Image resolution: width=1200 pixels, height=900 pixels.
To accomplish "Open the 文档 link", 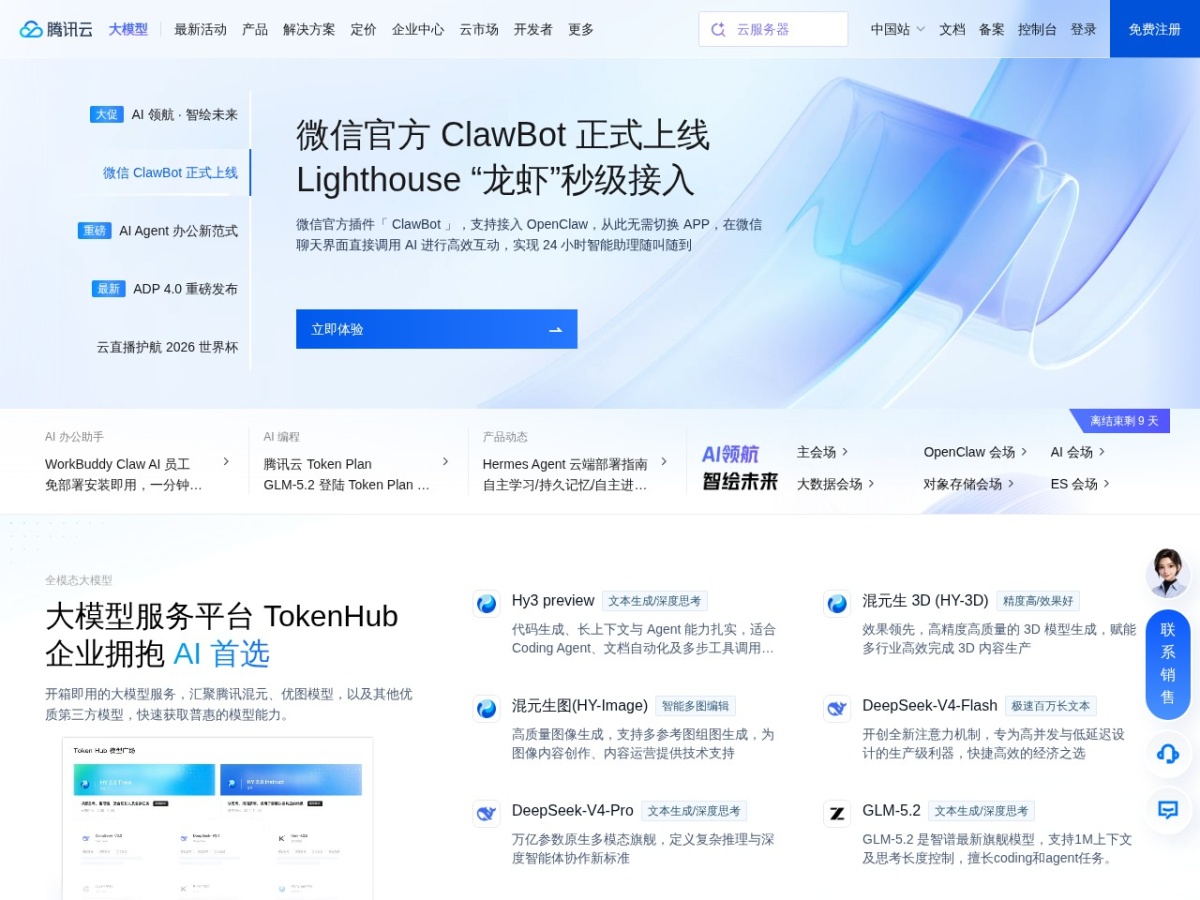I will click(952, 29).
